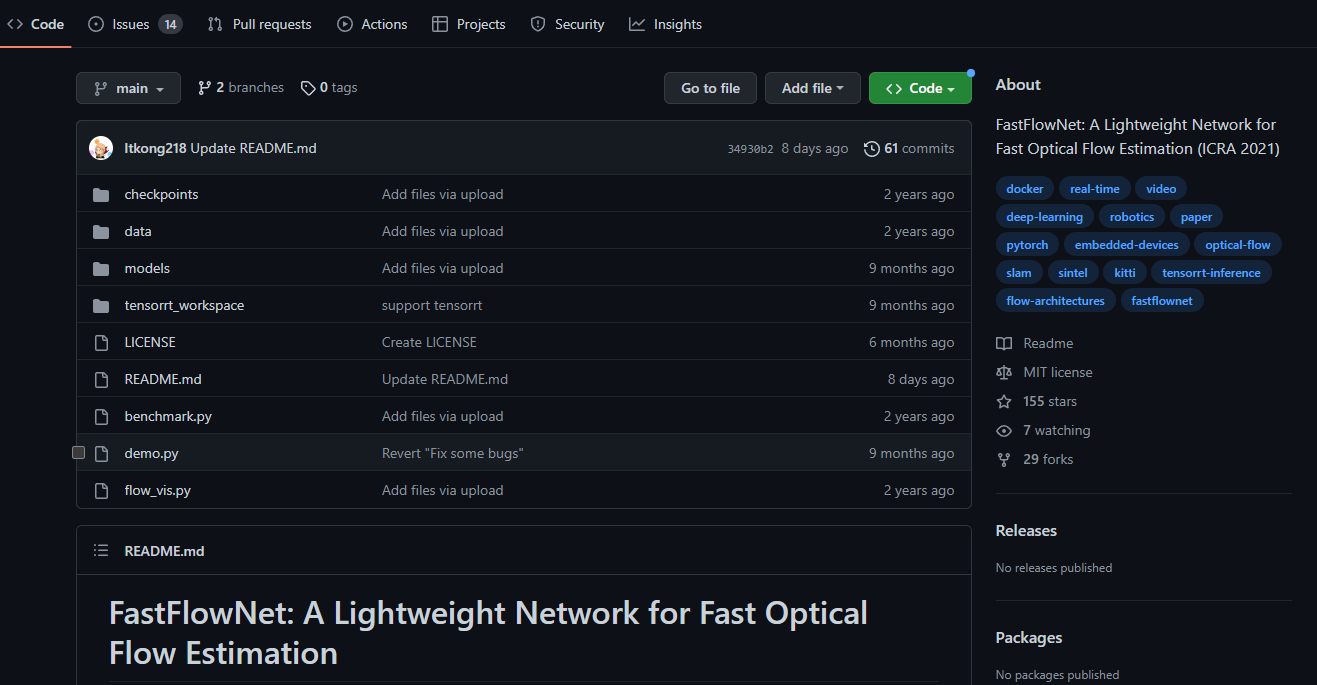View the 2 branches link
The width and height of the screenshot is (1317, 685).
click(x=241, y=88)
